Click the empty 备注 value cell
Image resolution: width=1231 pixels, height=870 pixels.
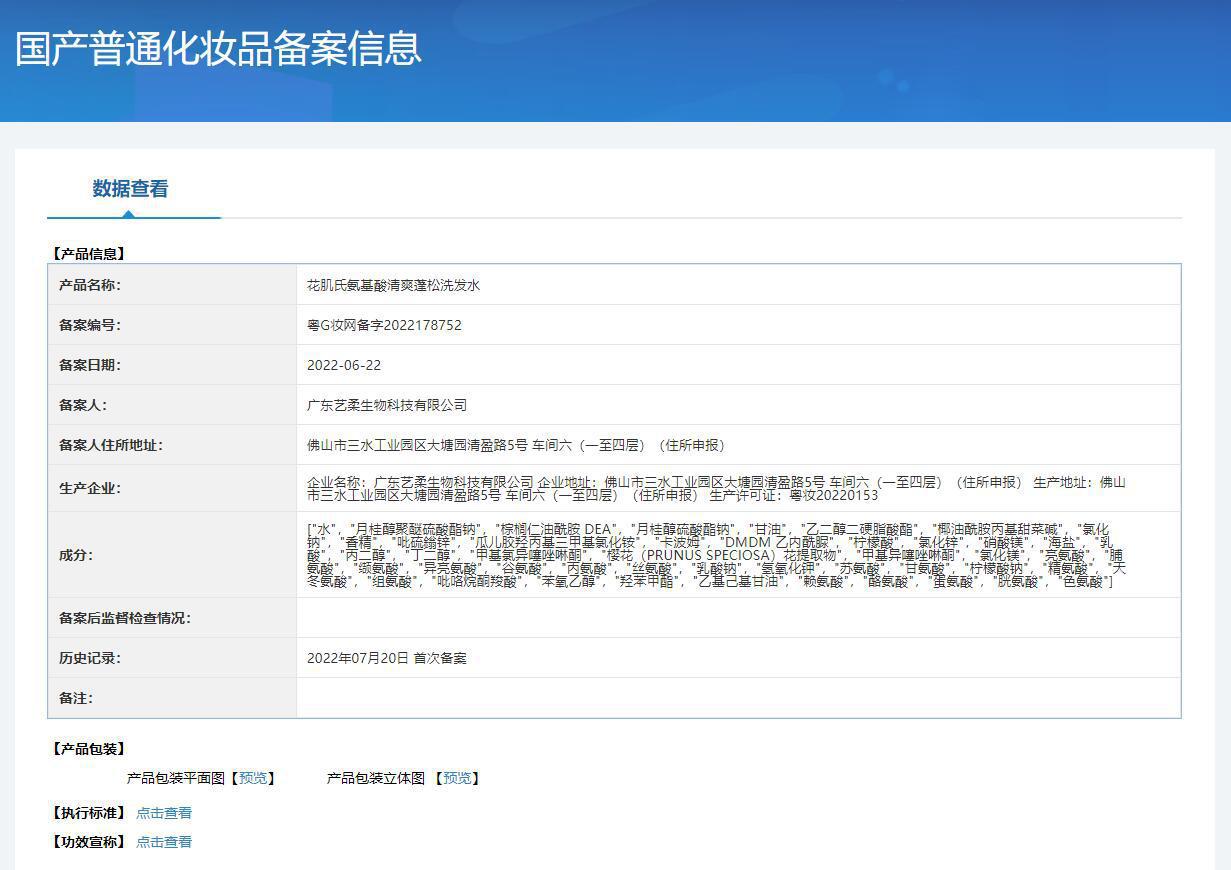click(x=737, y=698)
